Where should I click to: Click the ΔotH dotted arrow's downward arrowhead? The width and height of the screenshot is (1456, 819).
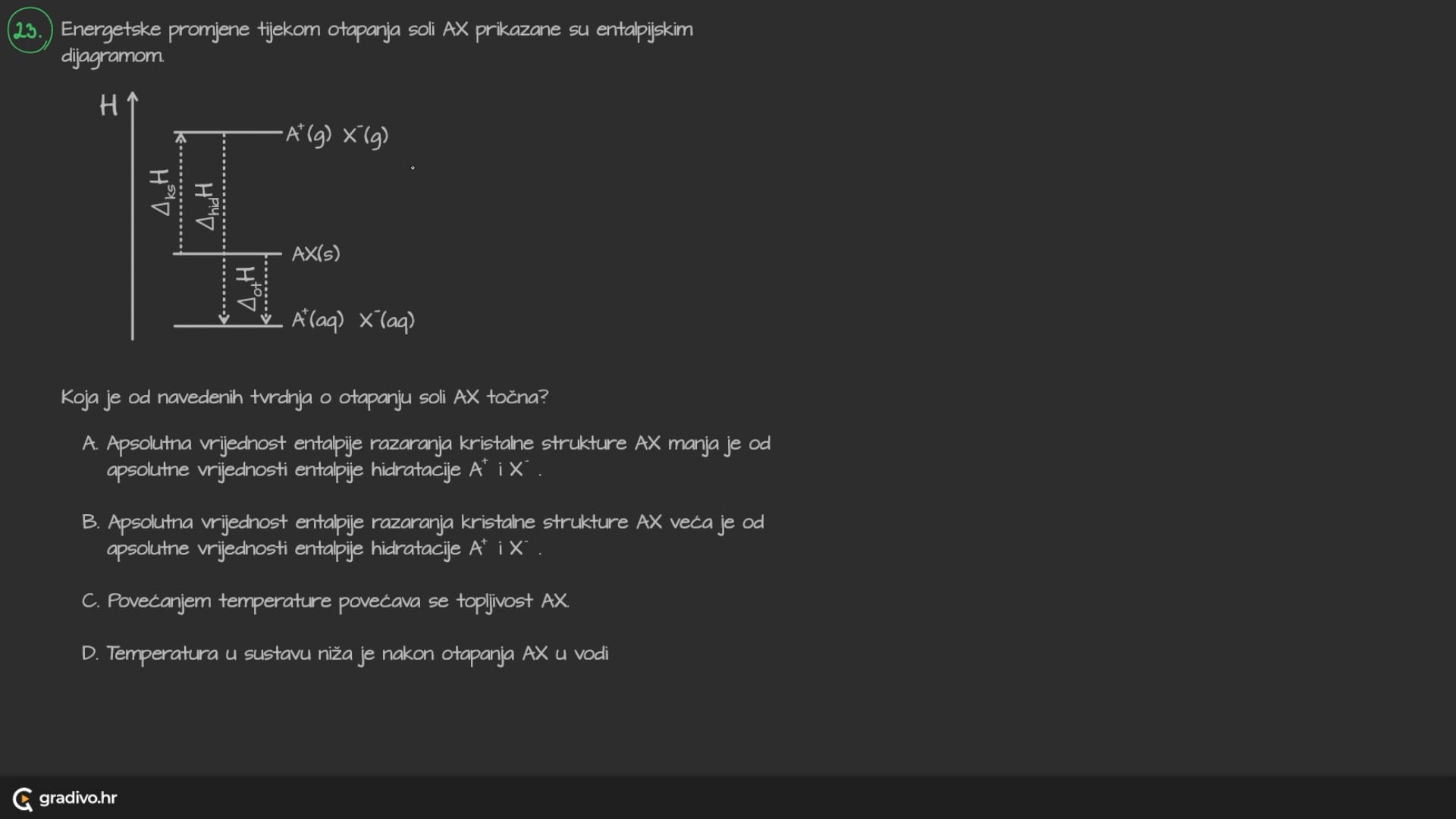266,319
